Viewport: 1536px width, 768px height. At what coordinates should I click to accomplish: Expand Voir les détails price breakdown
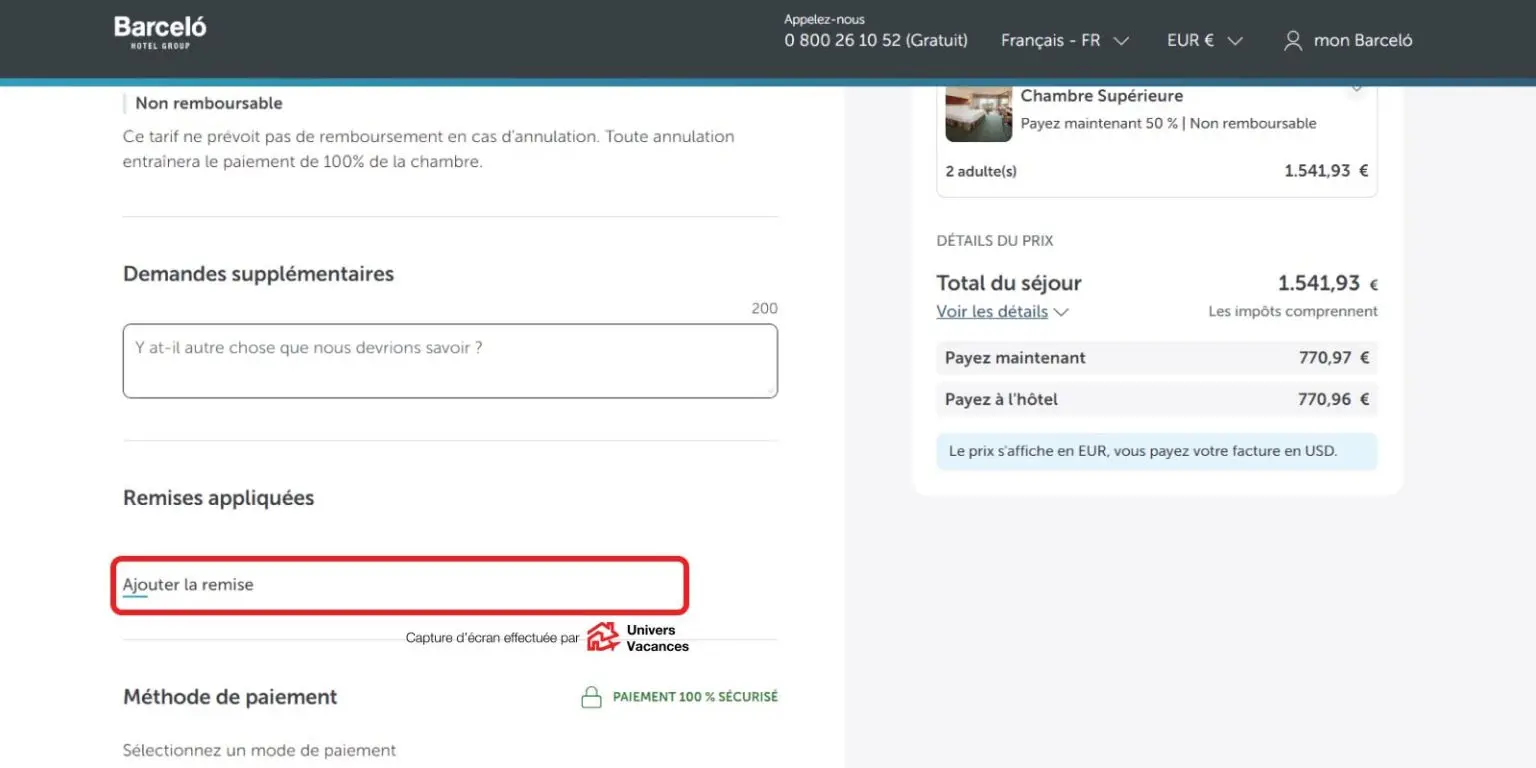(992, 312)
